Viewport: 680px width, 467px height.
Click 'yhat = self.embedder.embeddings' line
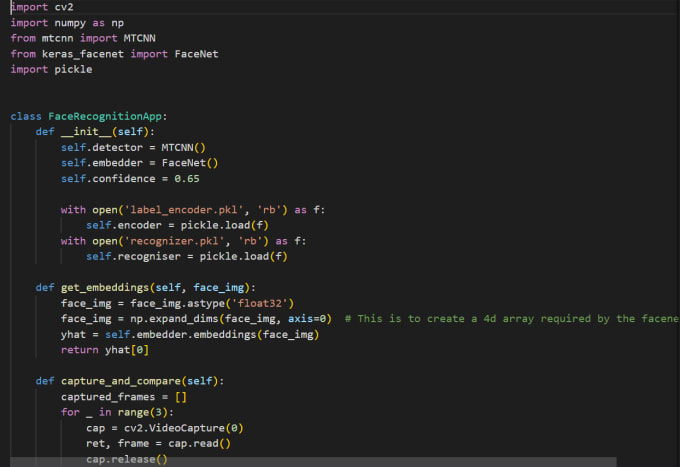(190, 334)
